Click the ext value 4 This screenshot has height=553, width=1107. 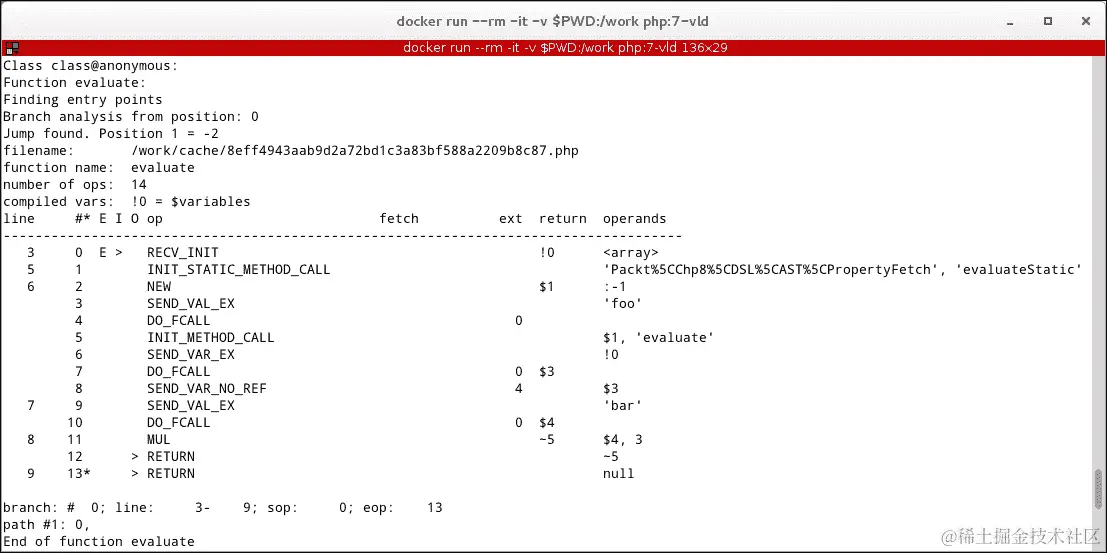point(519,388)
